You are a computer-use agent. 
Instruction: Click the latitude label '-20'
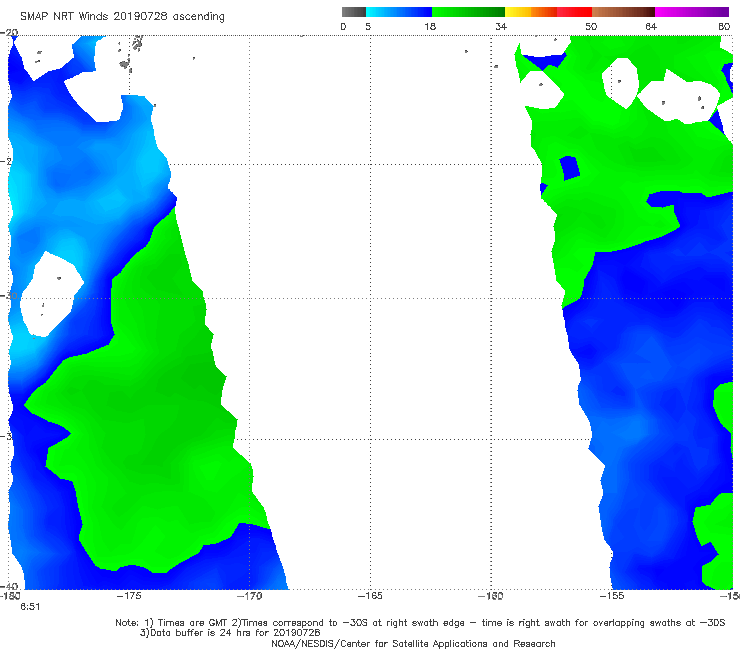pyautogui.click(x=9, y=33)
